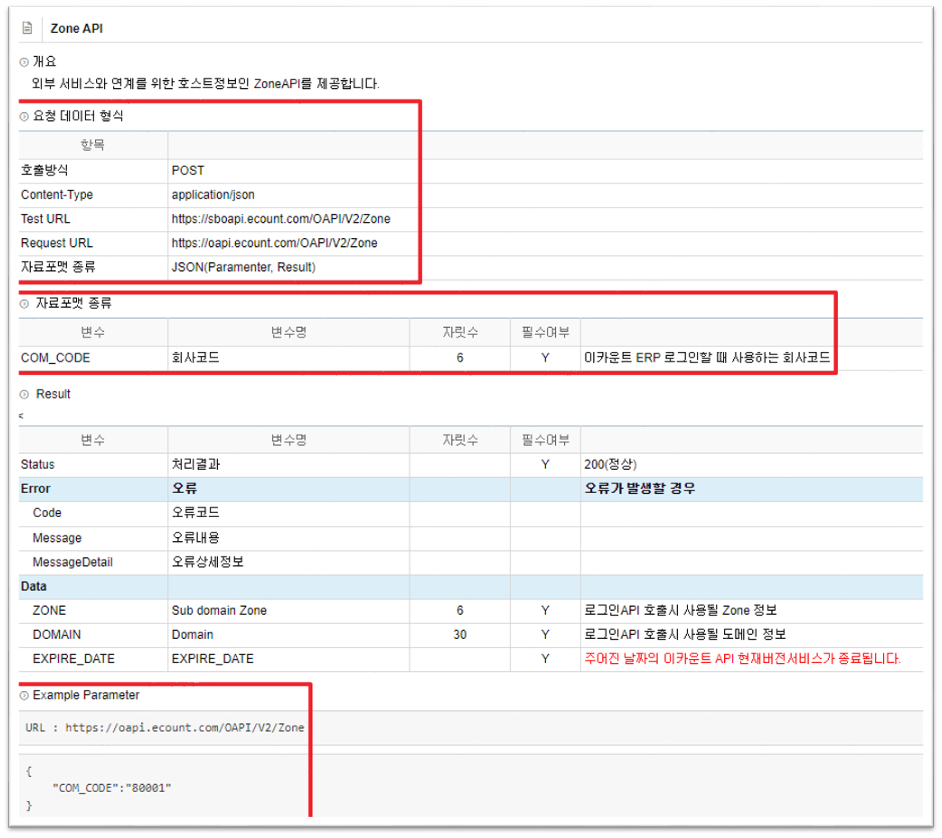Click the 필수여부 header in Result table

click(x=545, y=441)
